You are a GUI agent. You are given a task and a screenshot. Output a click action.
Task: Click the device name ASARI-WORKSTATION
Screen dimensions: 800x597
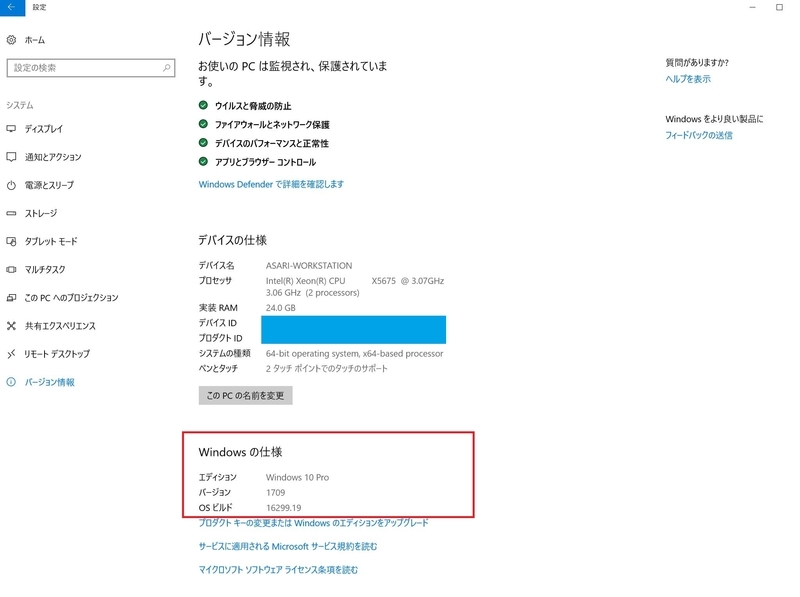click(309, 266)
